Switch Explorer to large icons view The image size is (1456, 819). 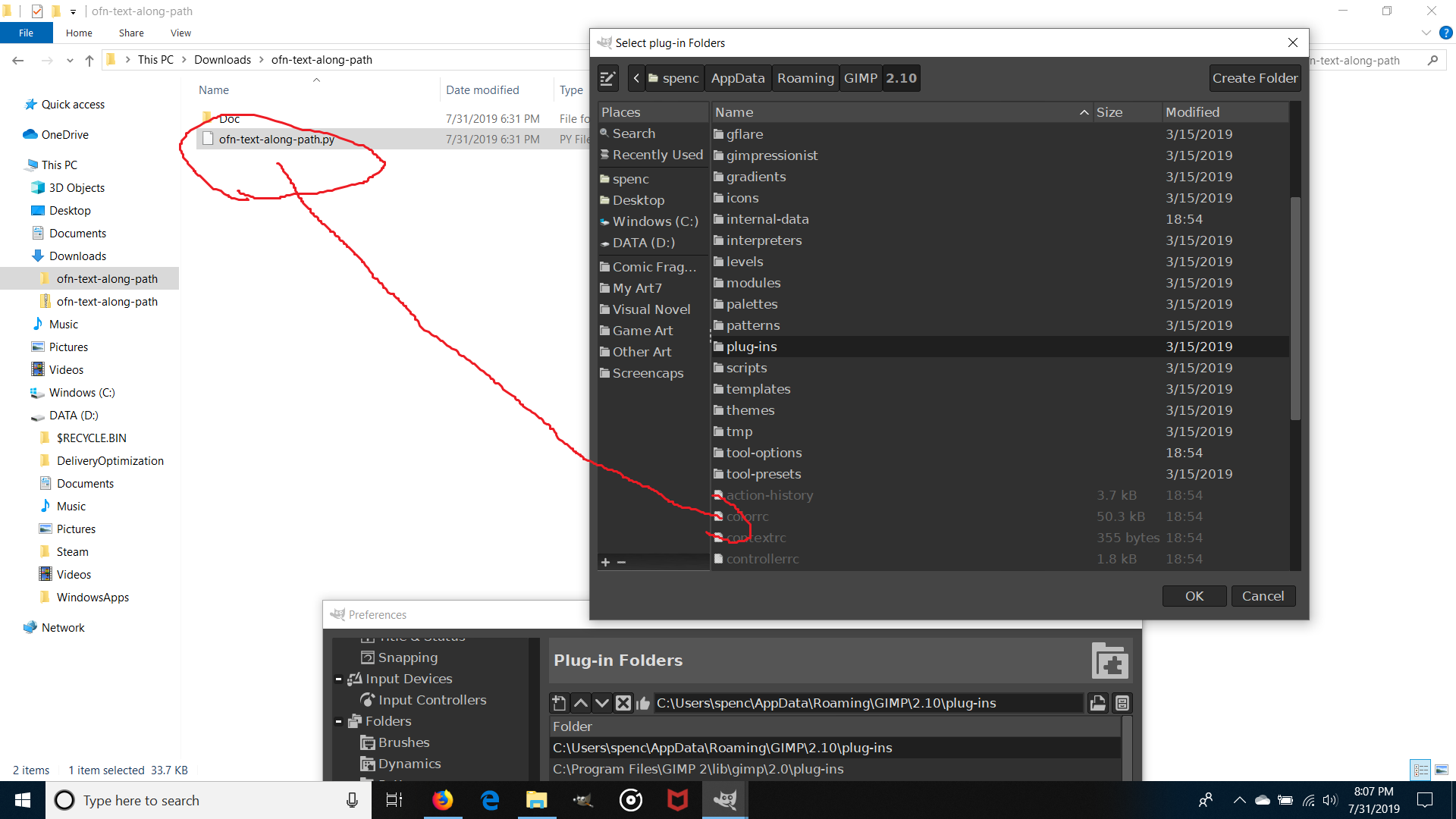coord(1442,770)
